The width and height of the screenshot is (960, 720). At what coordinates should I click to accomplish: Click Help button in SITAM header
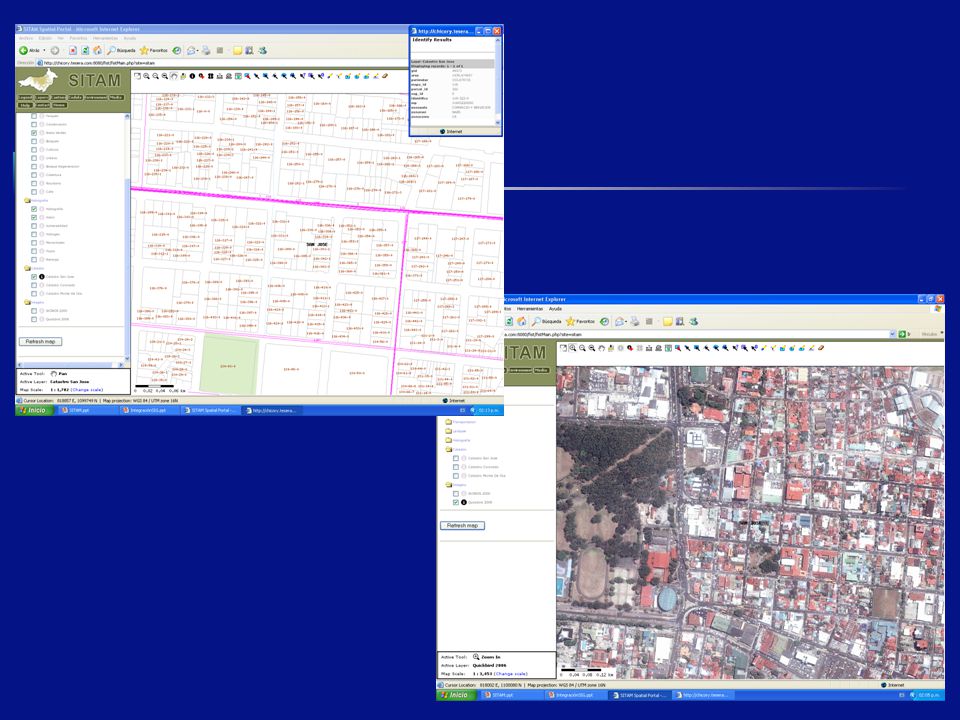25,105
